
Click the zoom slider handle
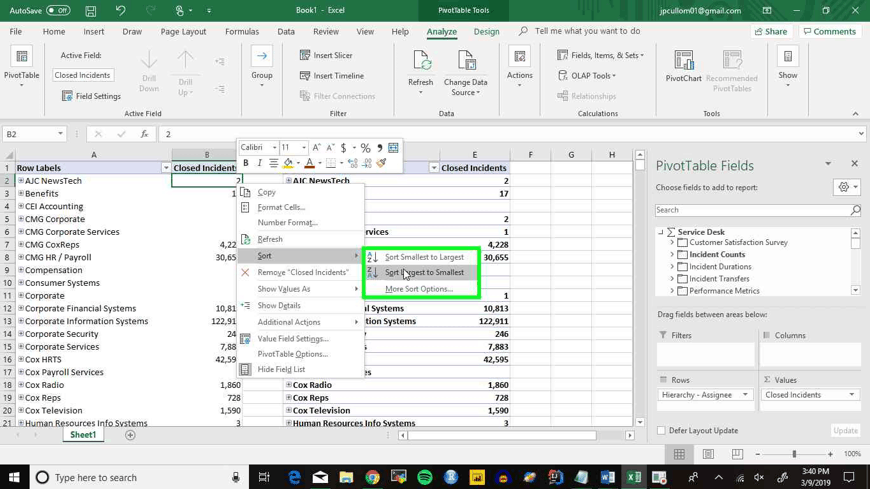pyautogui.click(x=794, y=454)
